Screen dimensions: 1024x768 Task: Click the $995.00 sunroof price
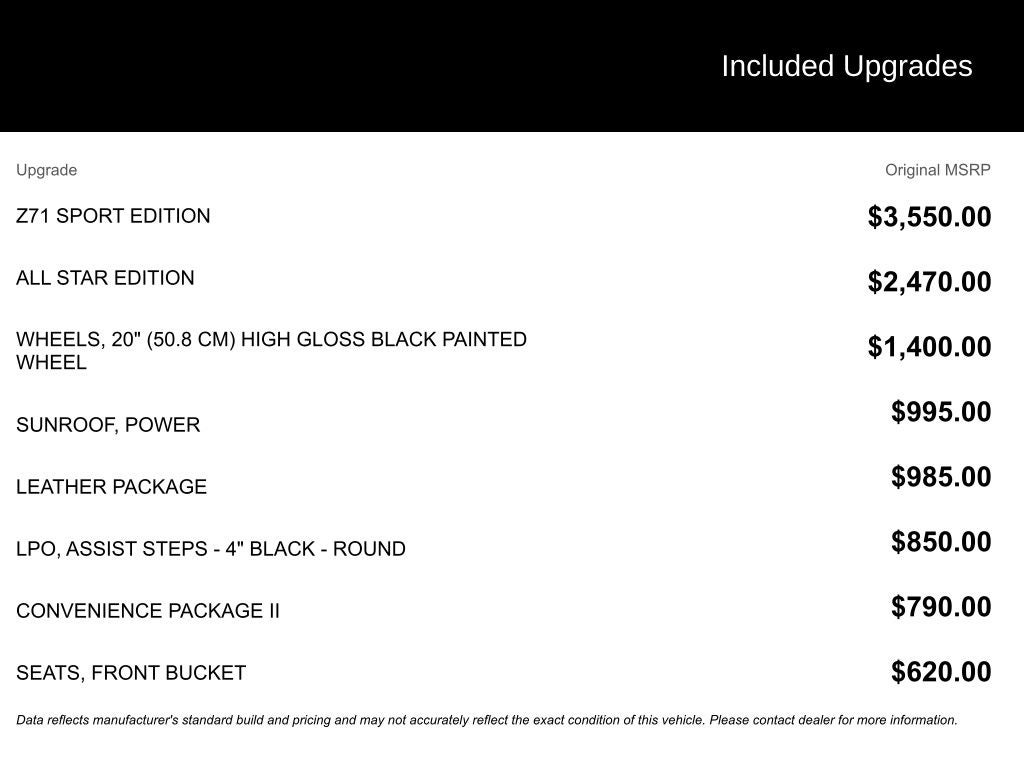point(941,412)
